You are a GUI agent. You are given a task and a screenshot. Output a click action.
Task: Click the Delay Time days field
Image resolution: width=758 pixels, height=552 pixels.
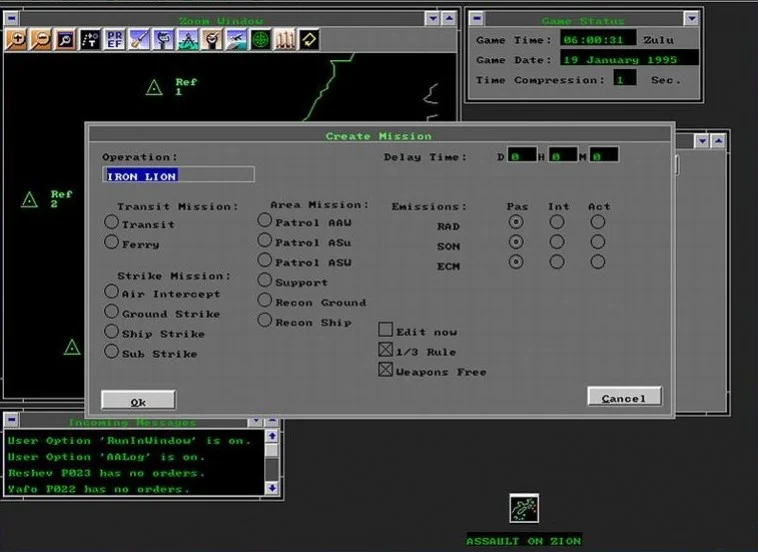pos(522,155)
